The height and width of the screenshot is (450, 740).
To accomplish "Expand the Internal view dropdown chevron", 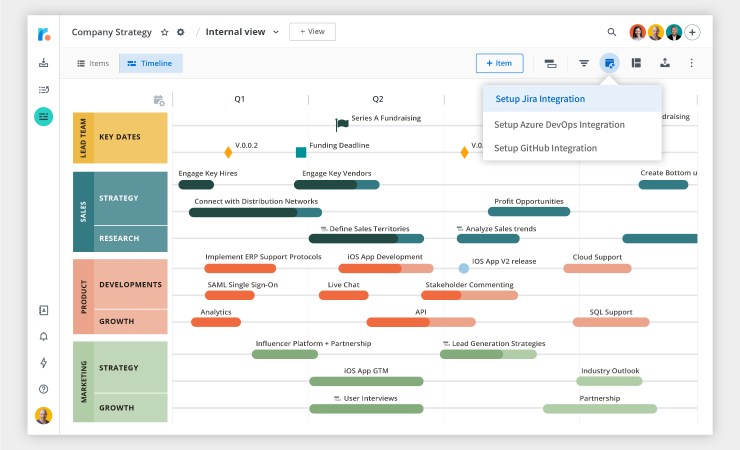I will [276, 32].
